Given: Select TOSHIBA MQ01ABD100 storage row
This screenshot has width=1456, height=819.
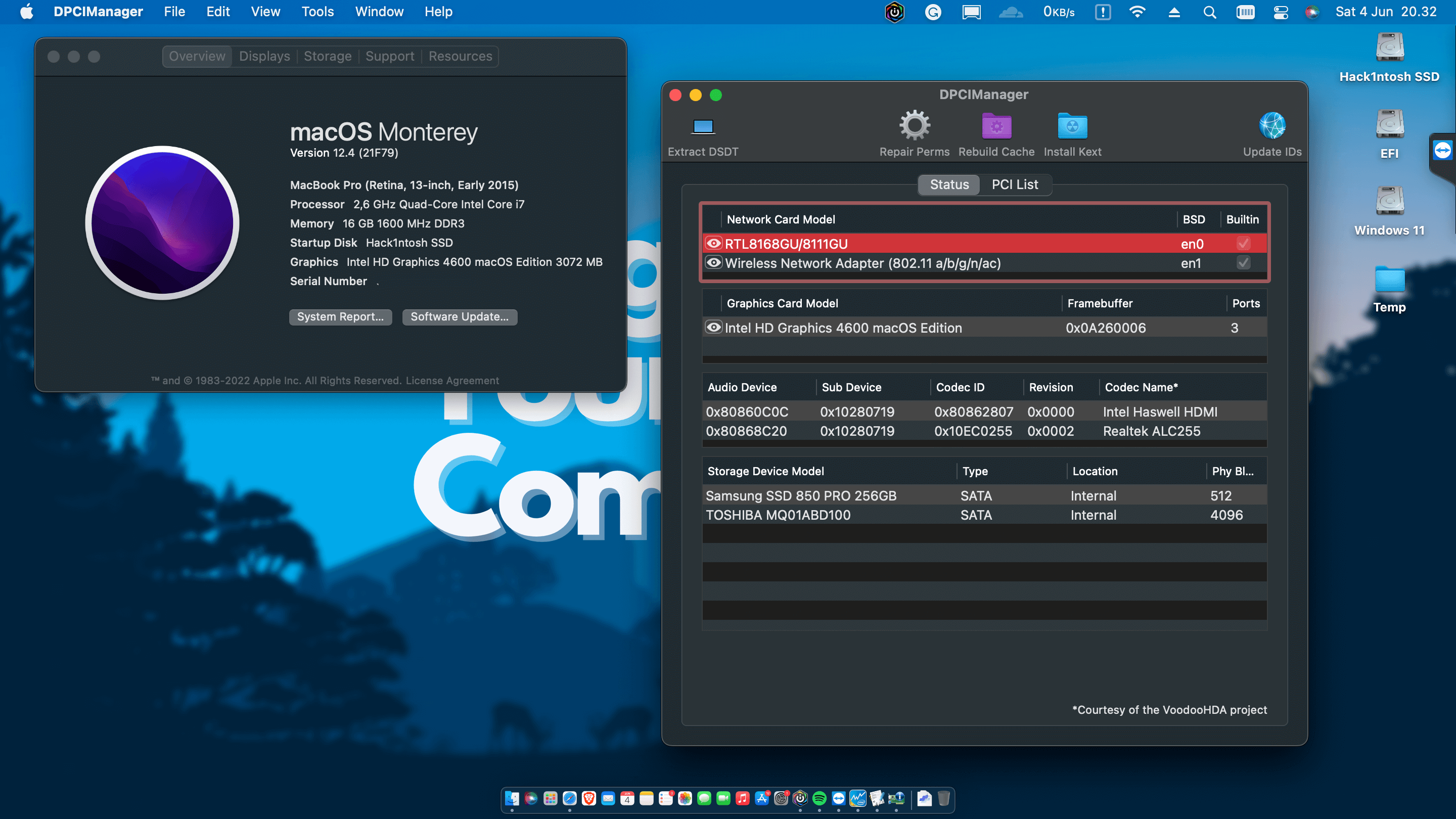Looking at the screenshot, I should coord(984,515).
